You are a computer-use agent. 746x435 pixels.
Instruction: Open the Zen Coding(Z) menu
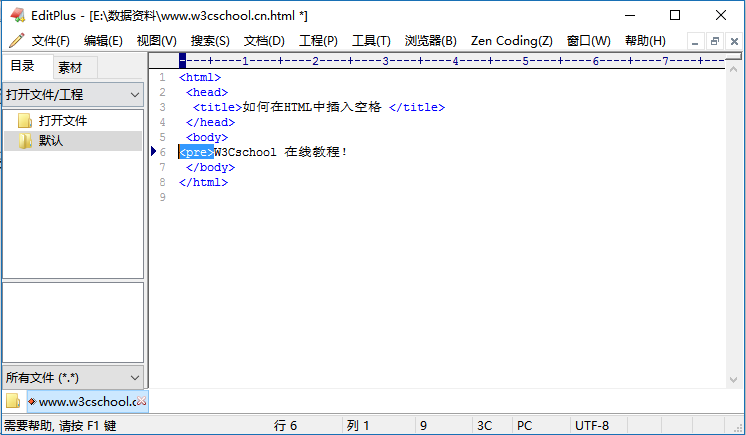(511, 41)
